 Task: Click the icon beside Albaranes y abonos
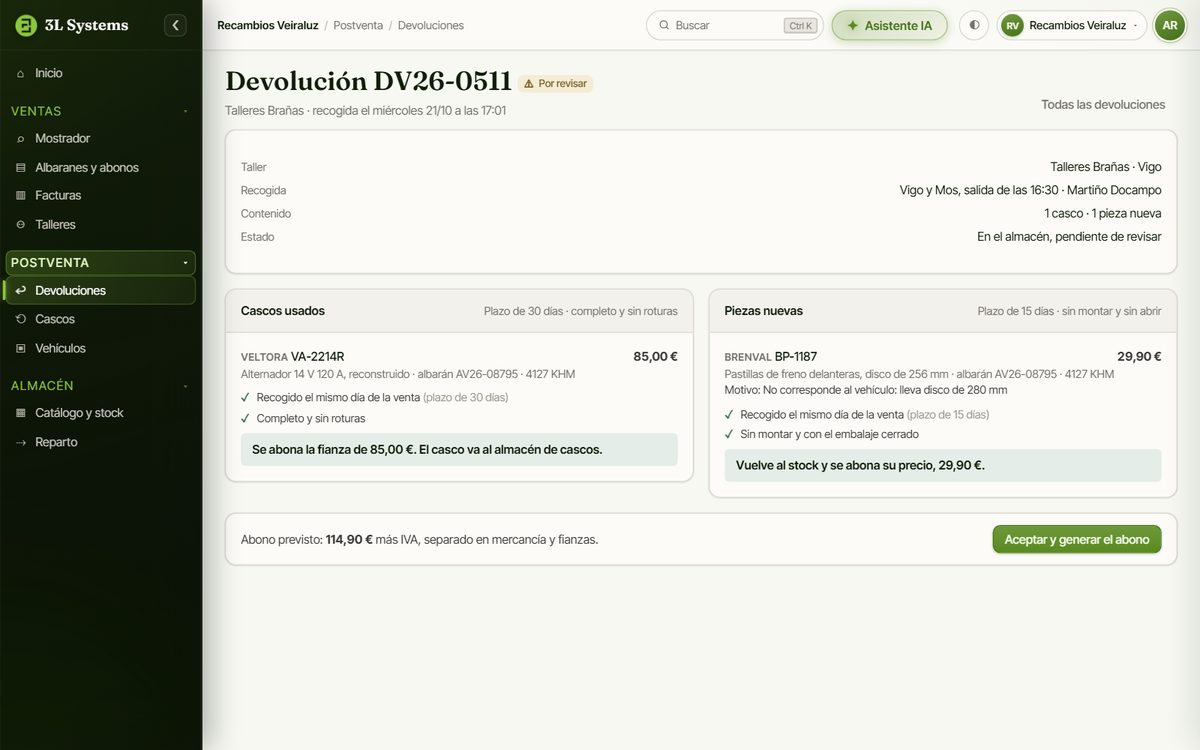pyautogui.click(x=21, y=167)
